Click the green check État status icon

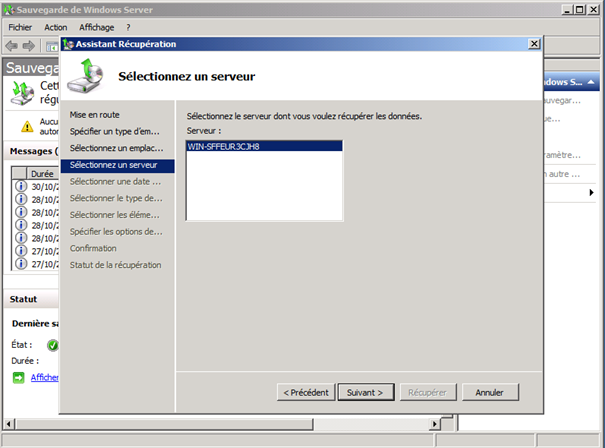click(x=53, y=345)
